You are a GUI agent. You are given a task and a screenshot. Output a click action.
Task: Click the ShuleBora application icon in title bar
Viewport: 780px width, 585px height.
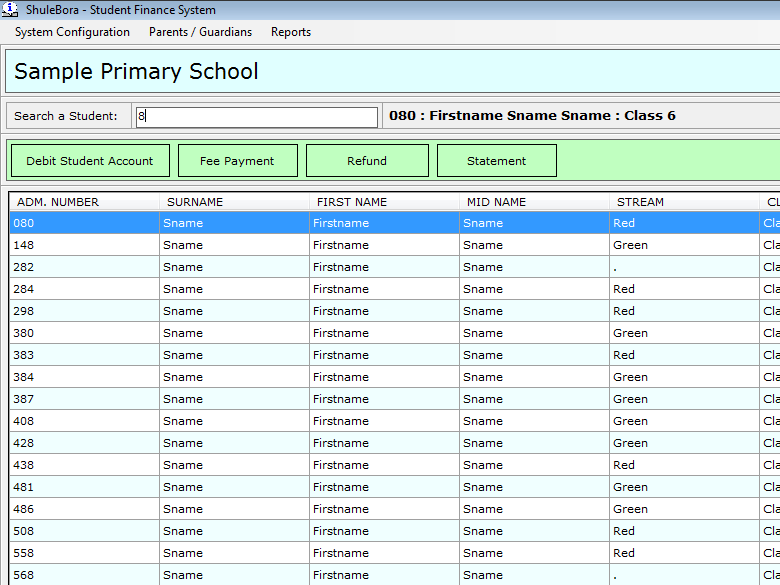(10, 10)
